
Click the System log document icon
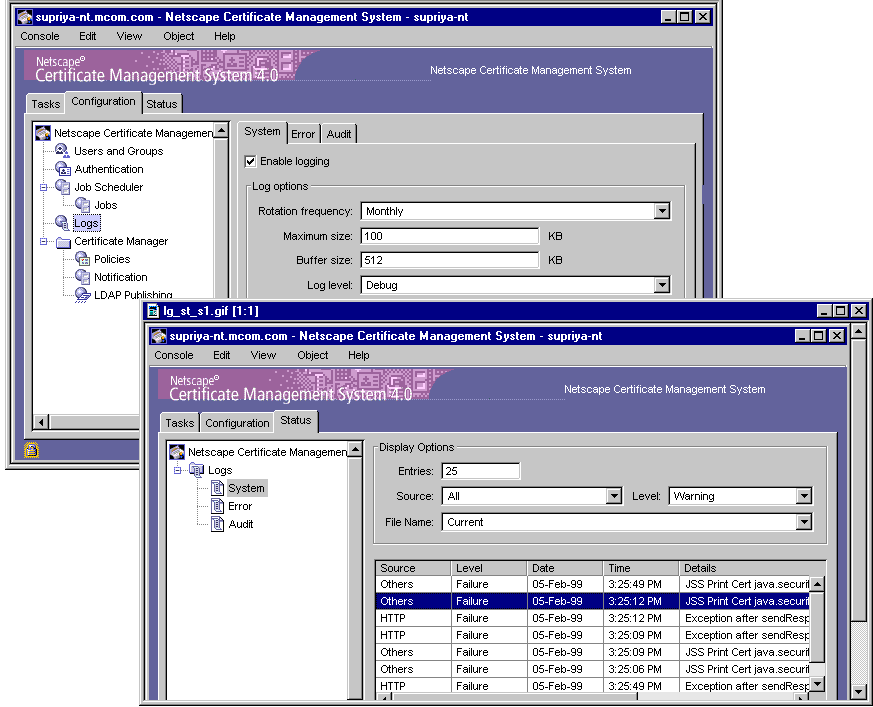pos(217,488)
